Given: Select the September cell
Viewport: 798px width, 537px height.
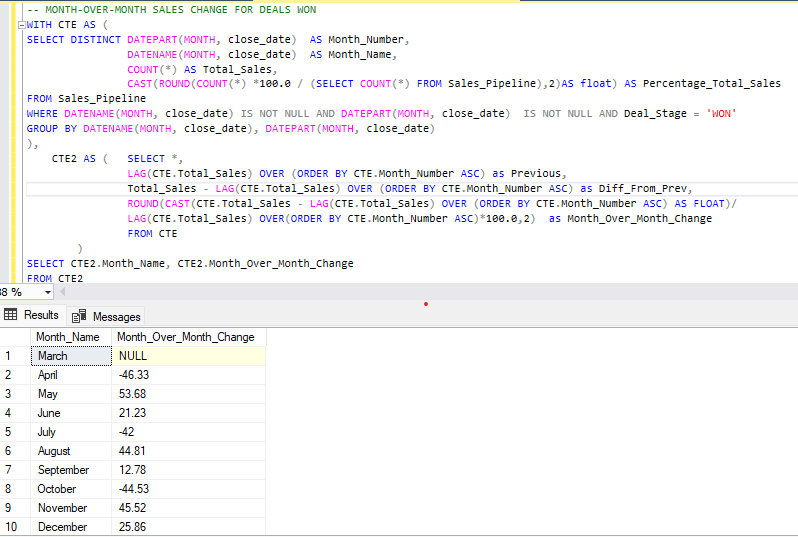Looking at the screenshot, I should click(x=71, y=470).
